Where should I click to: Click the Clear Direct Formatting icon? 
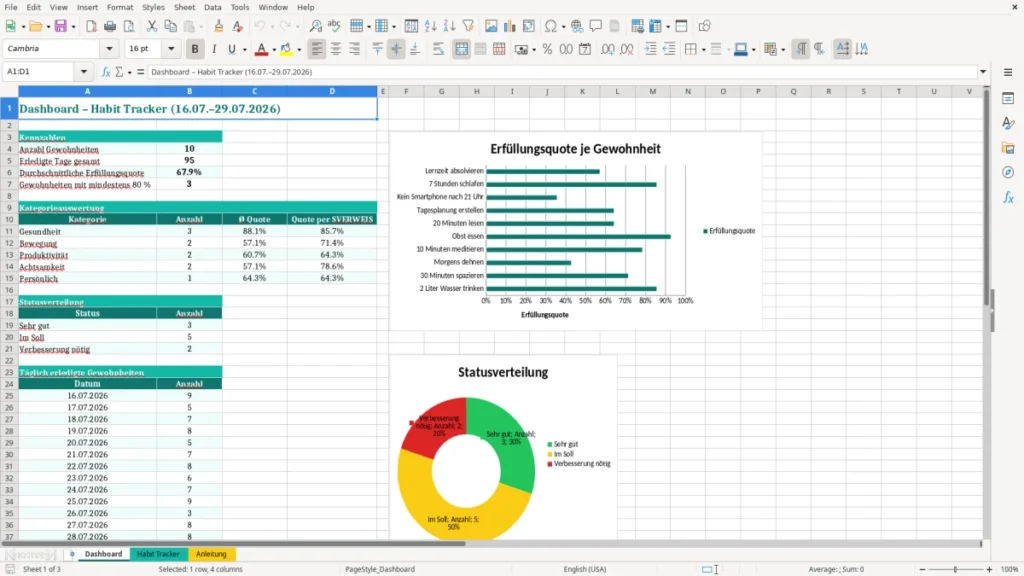pyautogui.click(x=237, y=26)
